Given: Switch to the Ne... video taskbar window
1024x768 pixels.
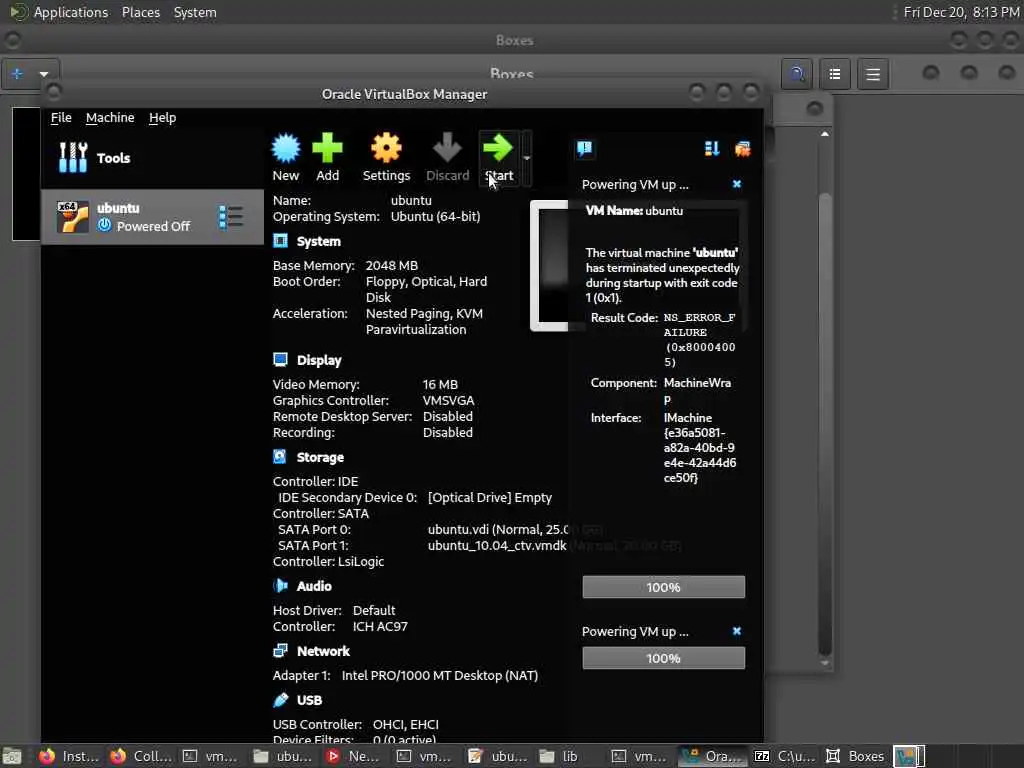Looking at the screenshot, I should coord(353,756).
